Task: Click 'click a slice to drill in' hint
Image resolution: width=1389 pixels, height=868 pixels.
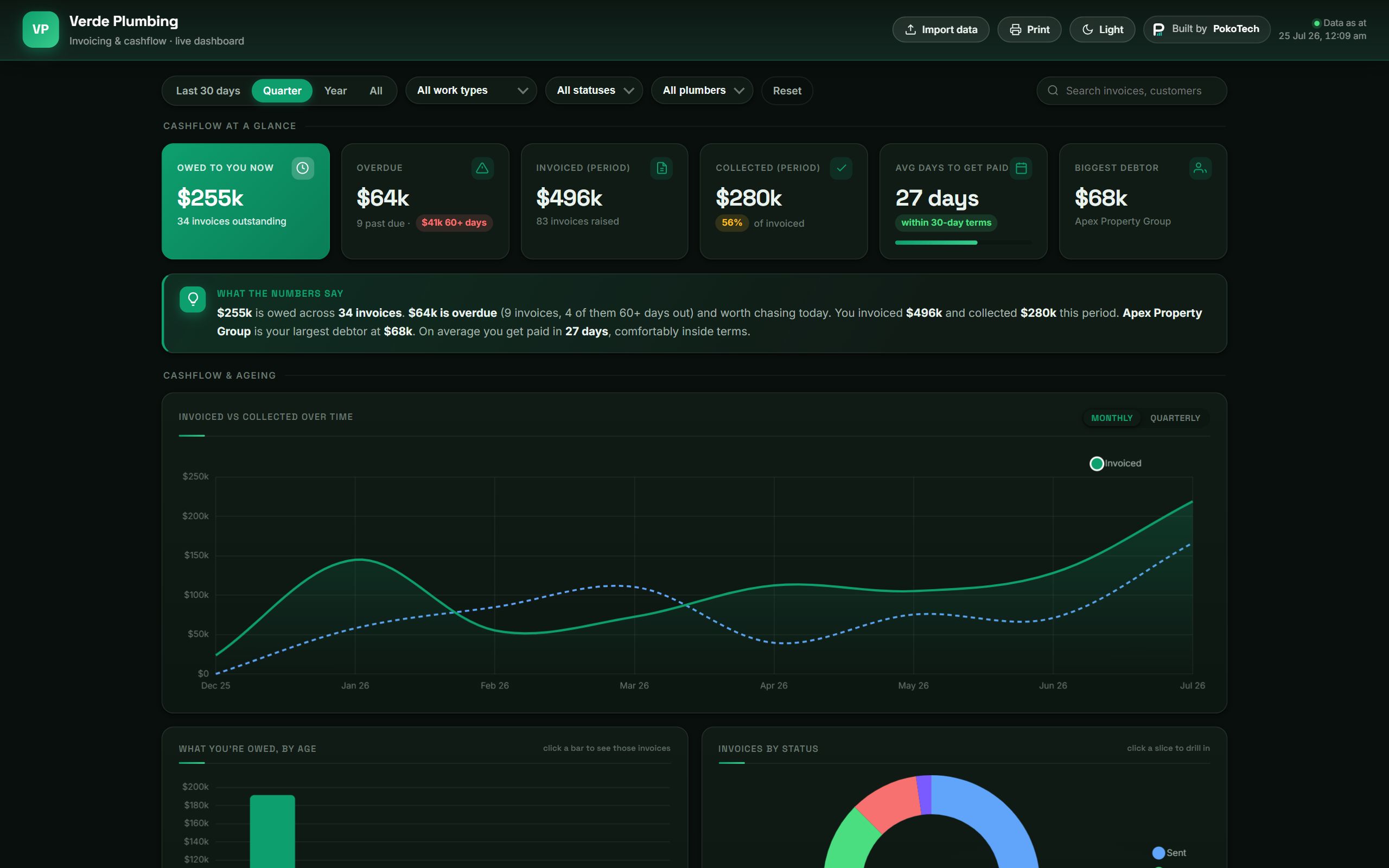Action: click(1168, 748)
